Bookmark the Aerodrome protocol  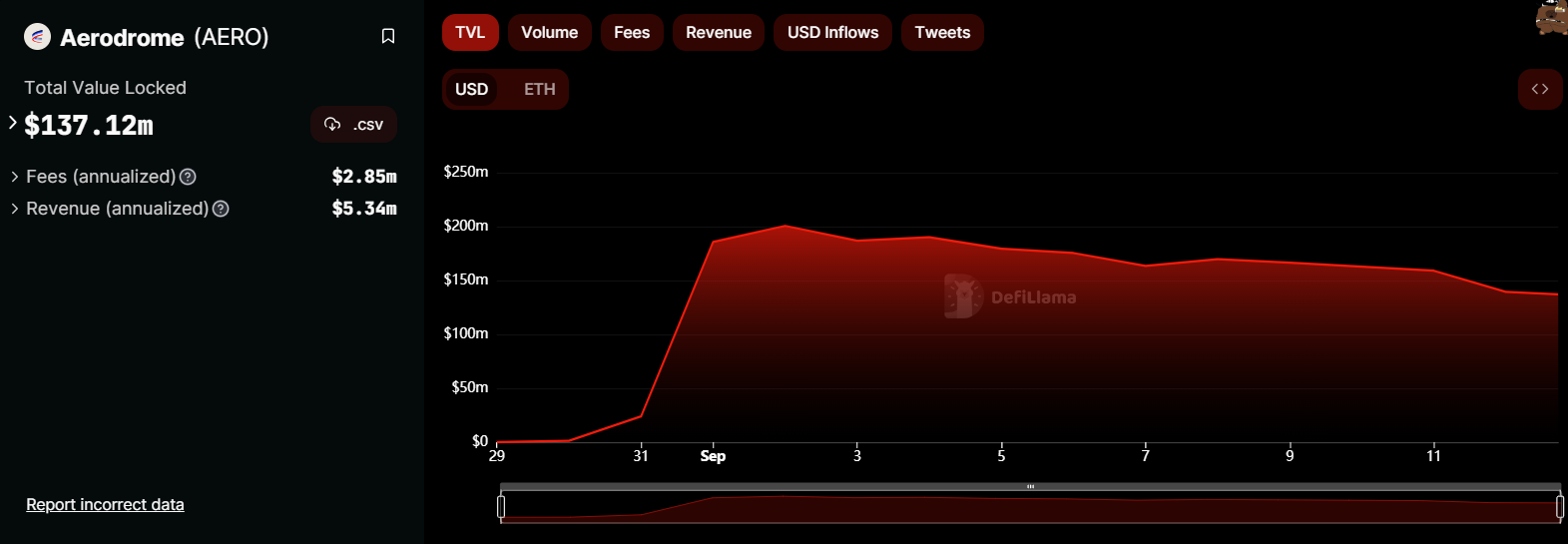pyautogui.click(x=388, y=37)
